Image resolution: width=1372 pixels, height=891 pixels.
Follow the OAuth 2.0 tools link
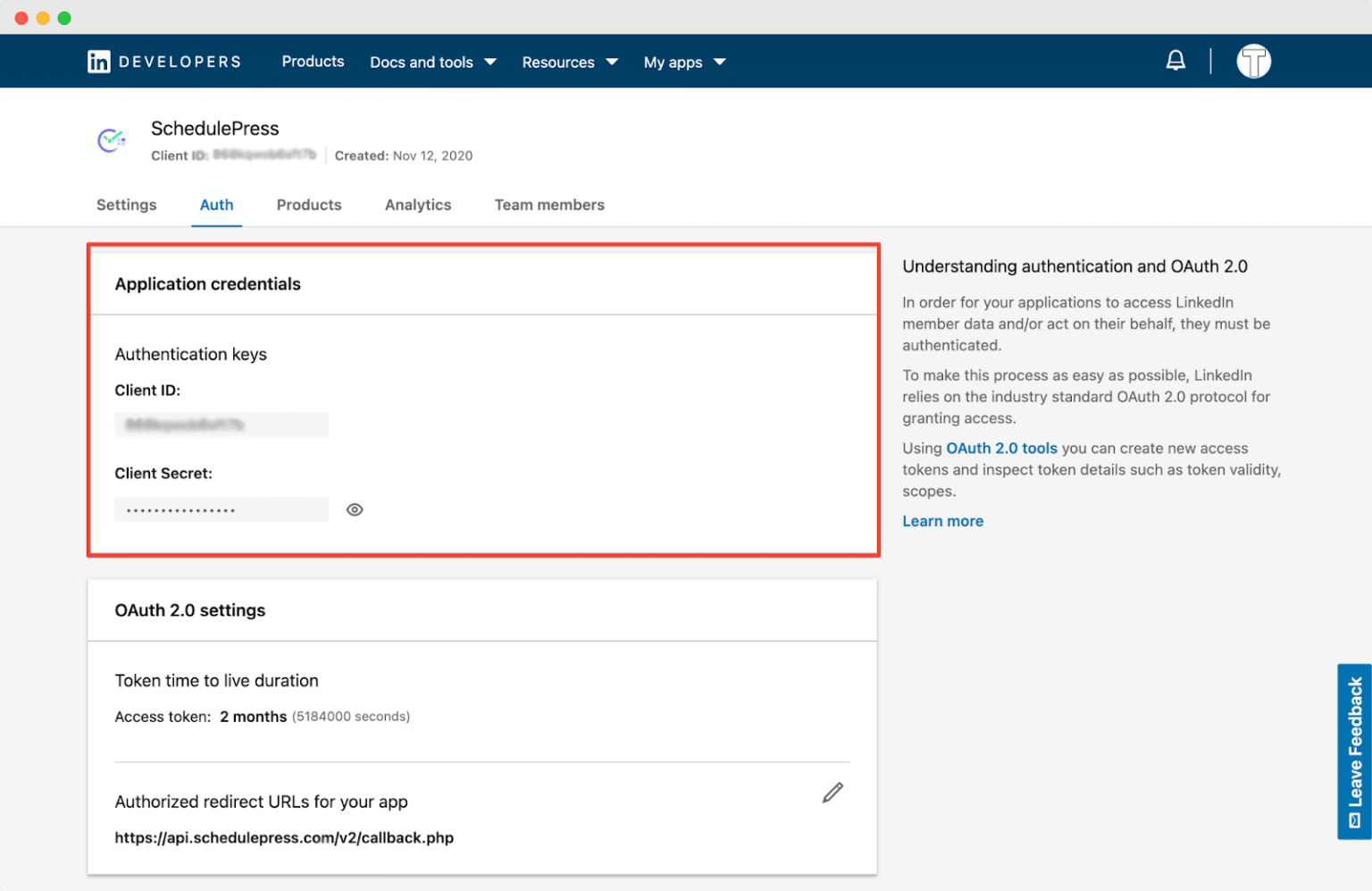[1001, 448]
